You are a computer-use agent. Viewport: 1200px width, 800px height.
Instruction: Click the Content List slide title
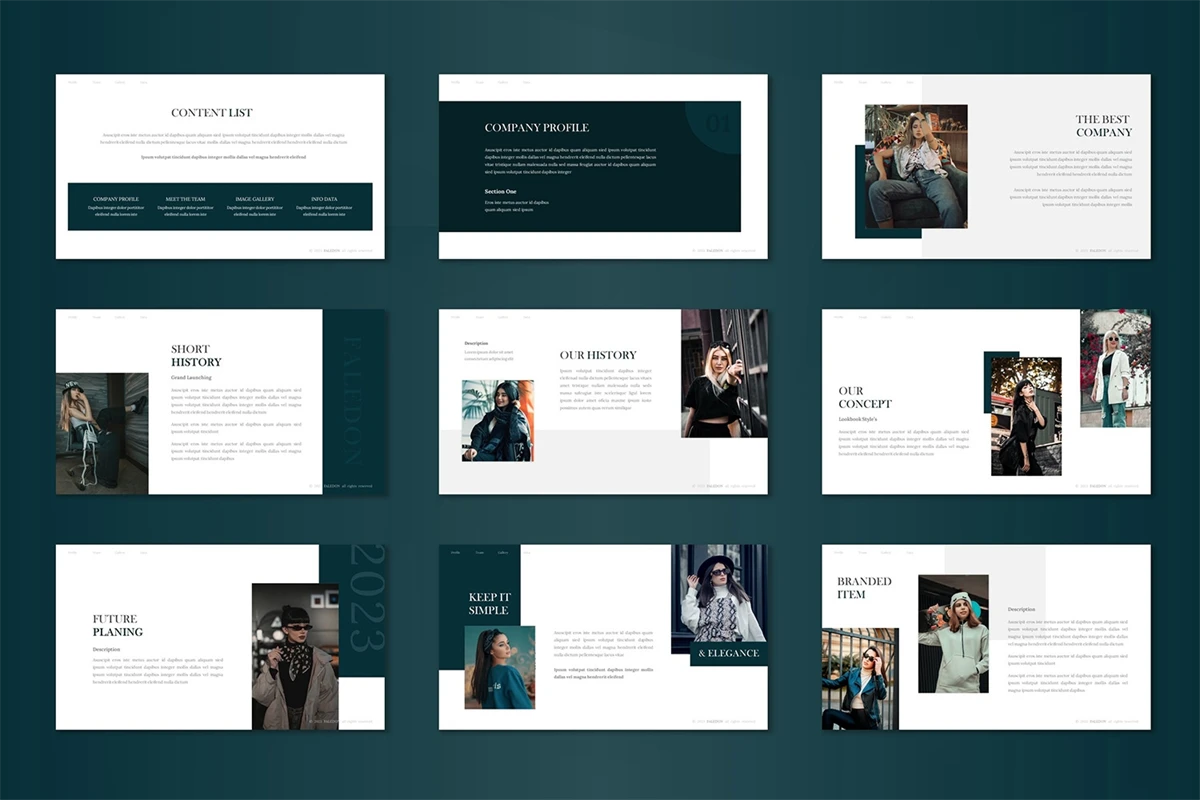[212, 113]
